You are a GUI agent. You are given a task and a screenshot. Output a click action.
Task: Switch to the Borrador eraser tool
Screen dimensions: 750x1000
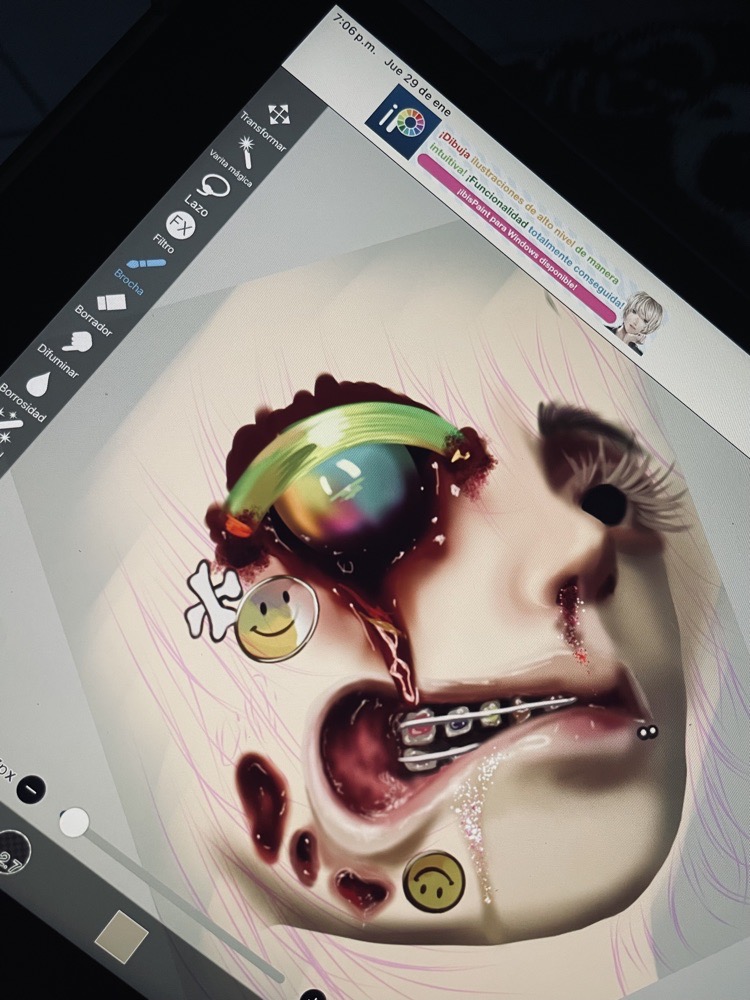109,301
